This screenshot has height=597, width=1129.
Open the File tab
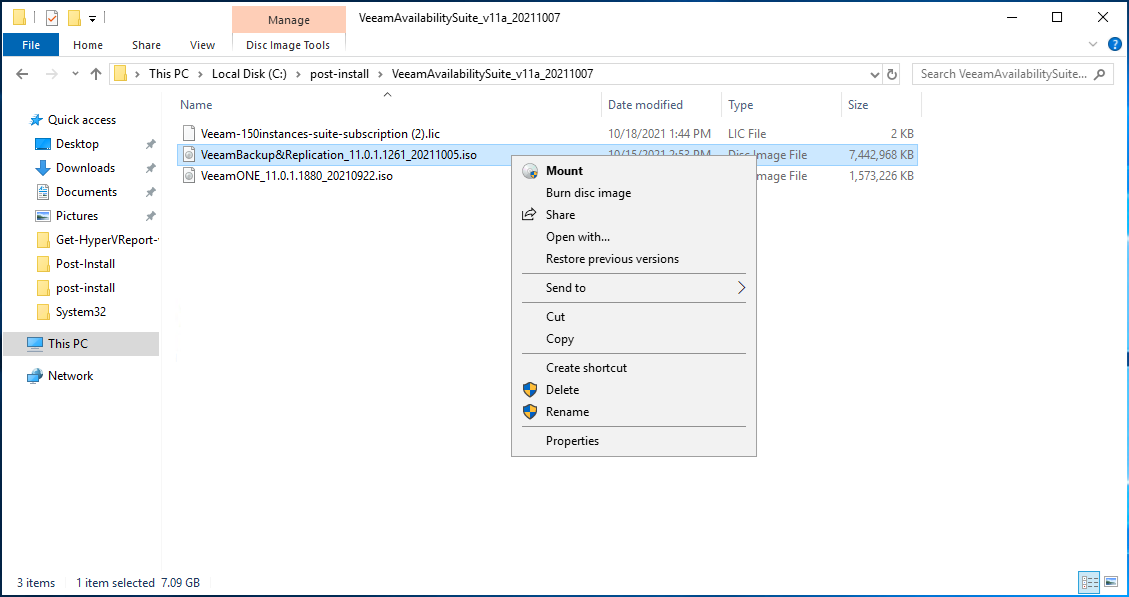pyautogui.click(x=31, y=45)
